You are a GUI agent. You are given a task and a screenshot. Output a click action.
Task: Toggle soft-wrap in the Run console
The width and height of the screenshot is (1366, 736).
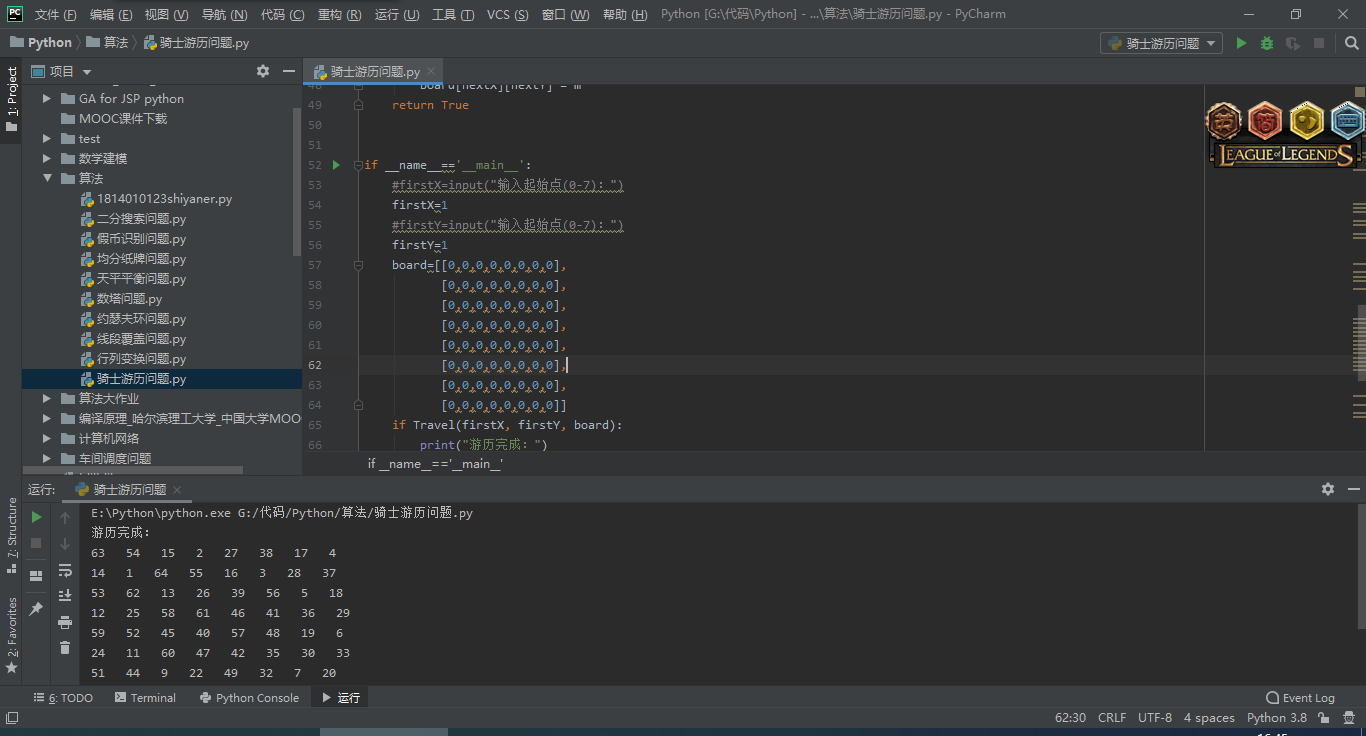(65, 570)
